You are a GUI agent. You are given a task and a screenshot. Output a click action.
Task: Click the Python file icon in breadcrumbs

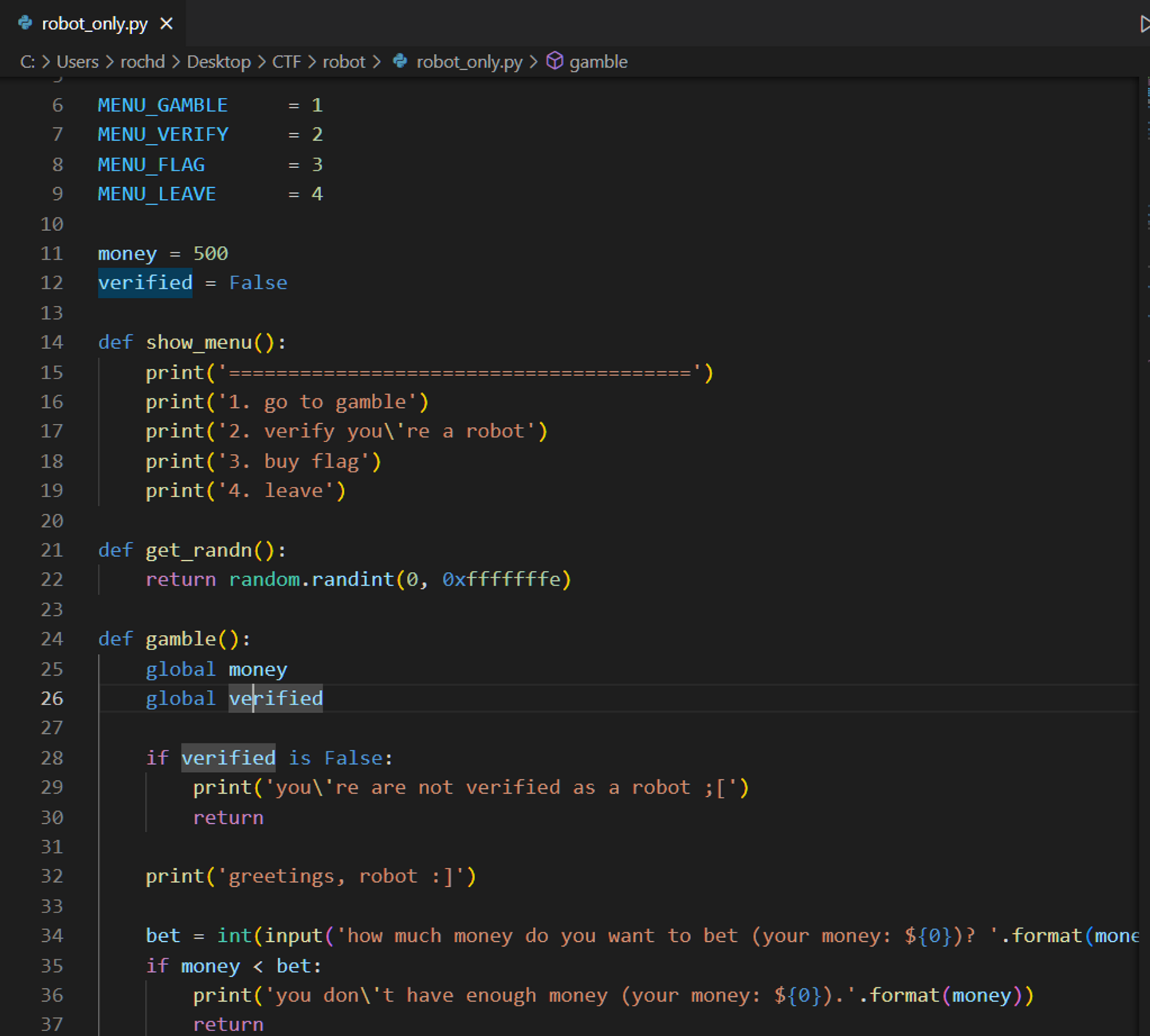pyautogui.click(x=400, y=61)
